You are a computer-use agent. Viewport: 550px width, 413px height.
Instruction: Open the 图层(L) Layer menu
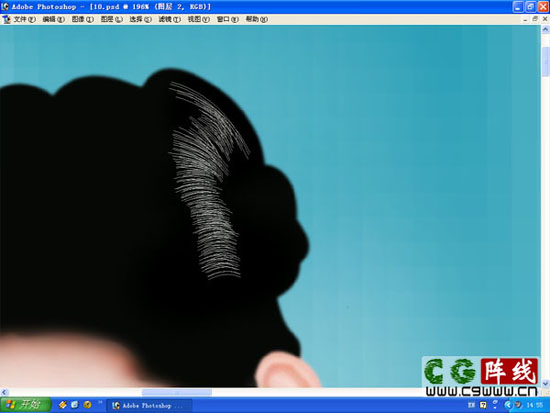pyautogui.click(x=112, y=19)
